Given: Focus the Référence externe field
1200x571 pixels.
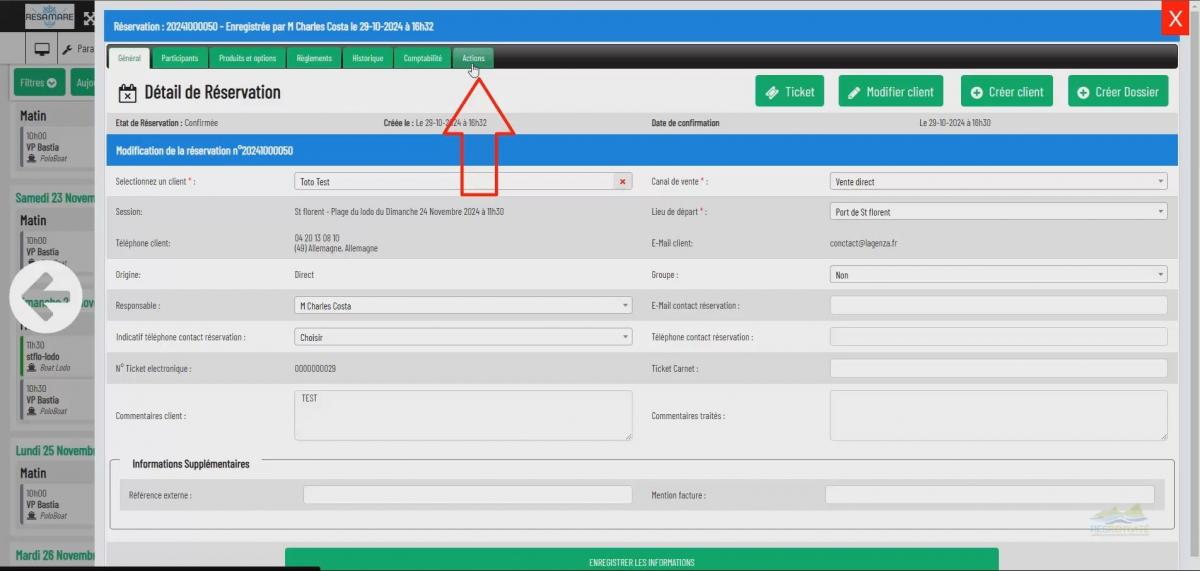Looking at the screenshot, I should 468,495.
